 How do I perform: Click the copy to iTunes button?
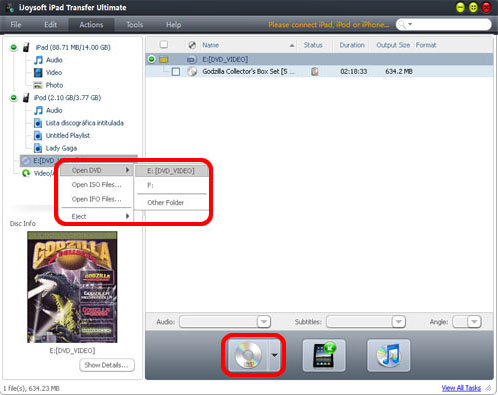(x=389, y=355)
